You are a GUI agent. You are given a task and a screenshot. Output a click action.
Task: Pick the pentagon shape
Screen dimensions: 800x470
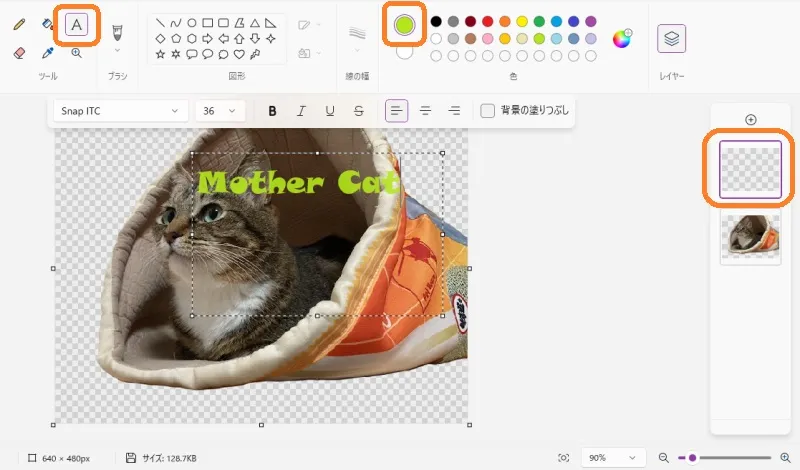[x=176, y=38]
